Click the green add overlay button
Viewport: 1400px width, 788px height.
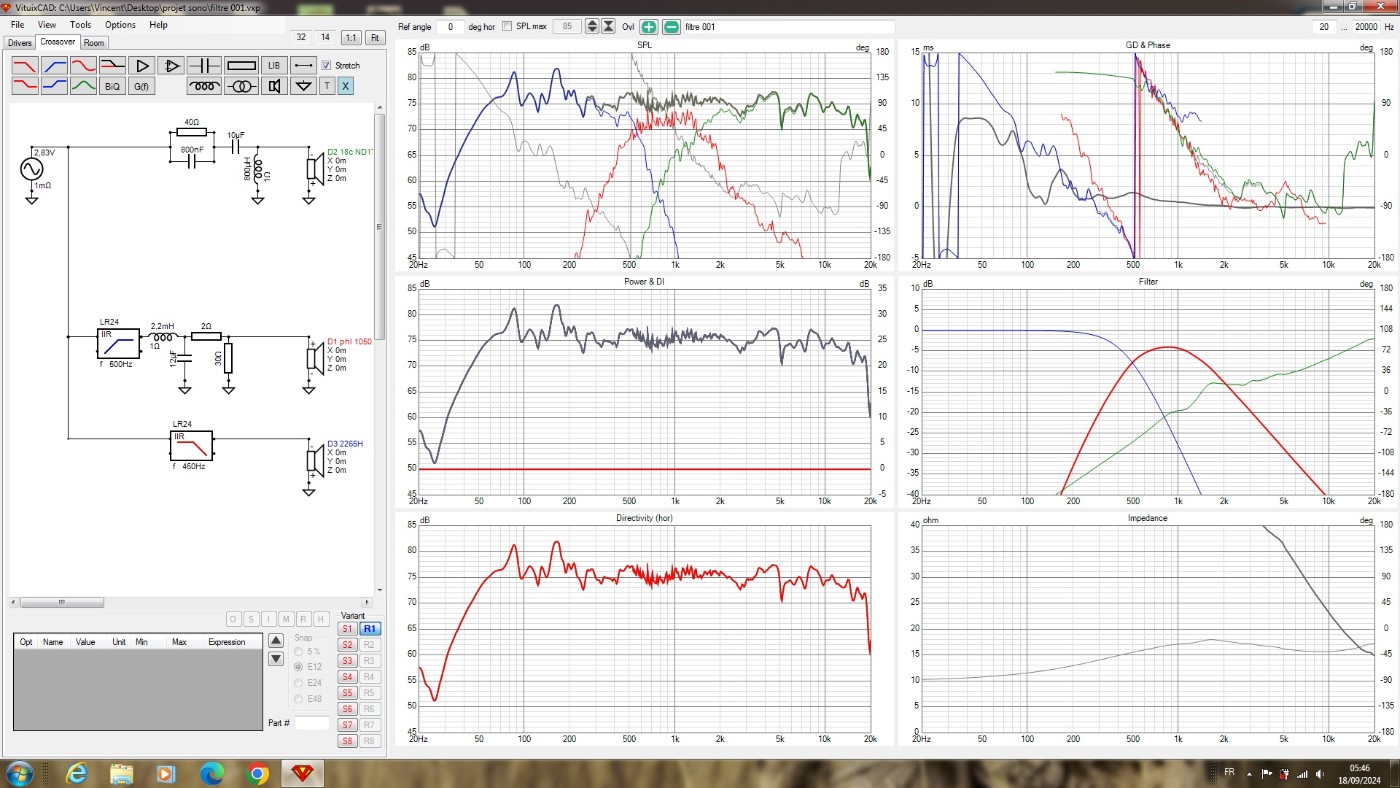tap(649, 27)
